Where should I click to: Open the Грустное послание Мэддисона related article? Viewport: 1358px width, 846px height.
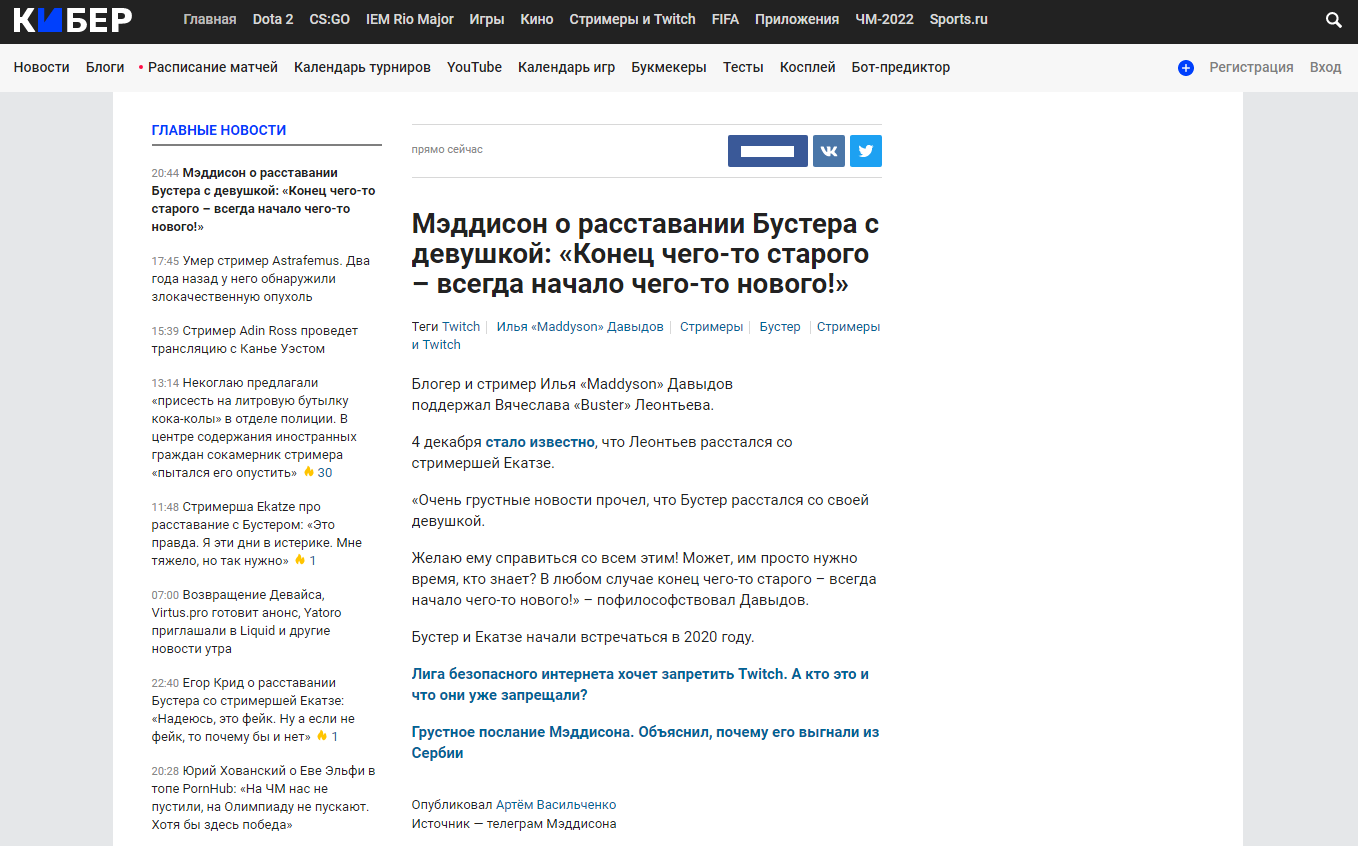point(645,743)
